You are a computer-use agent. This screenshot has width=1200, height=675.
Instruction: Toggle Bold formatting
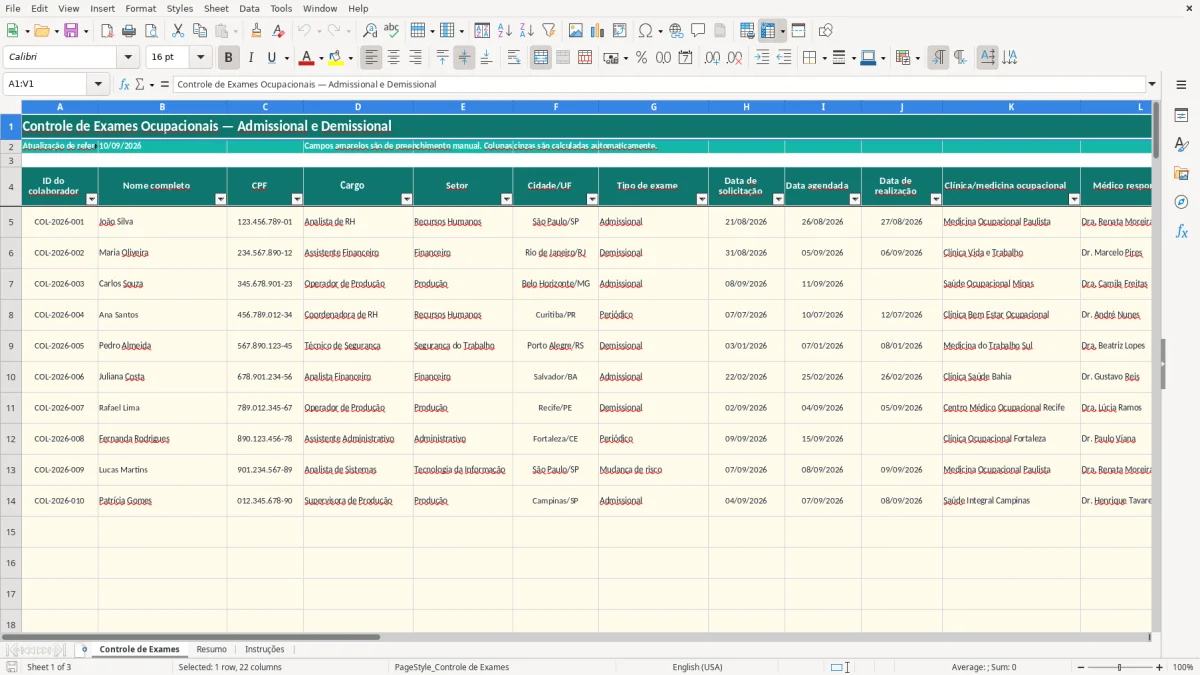[x=229, y=58]
